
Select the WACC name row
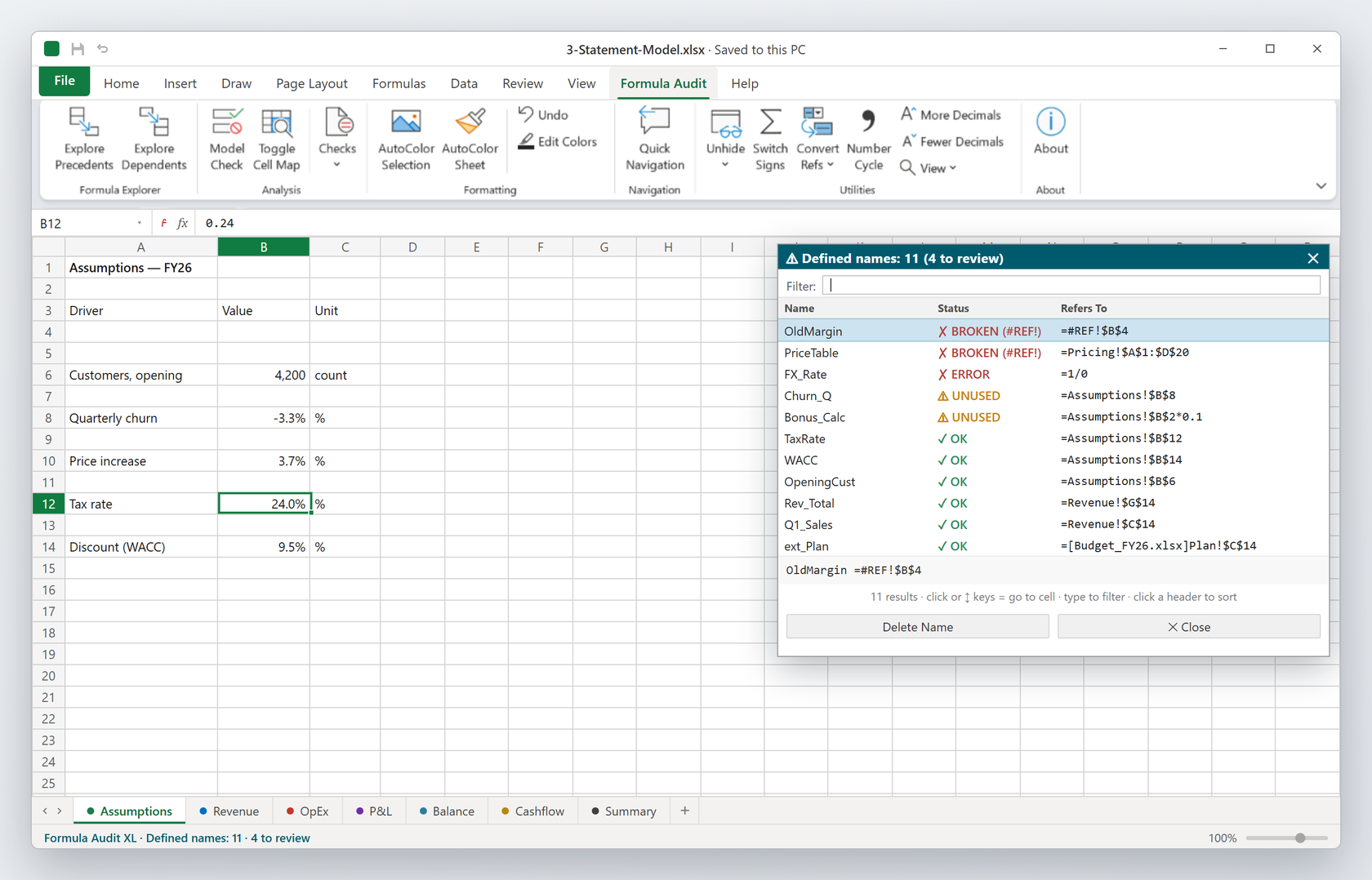coord(1053,460)
